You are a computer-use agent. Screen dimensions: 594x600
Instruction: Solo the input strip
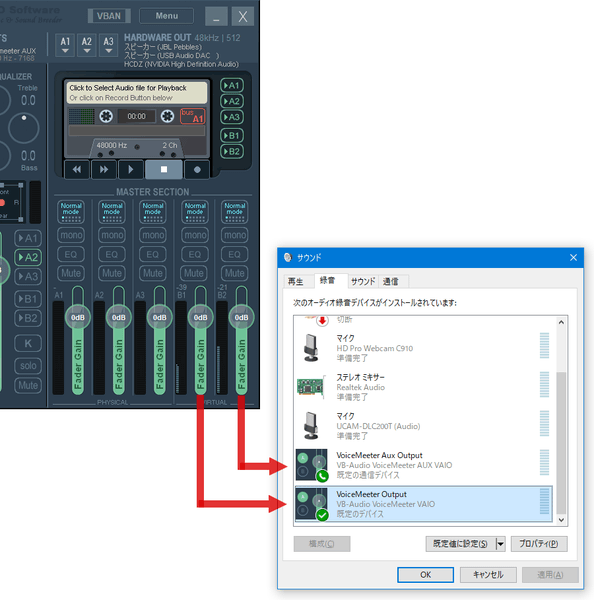28,366
